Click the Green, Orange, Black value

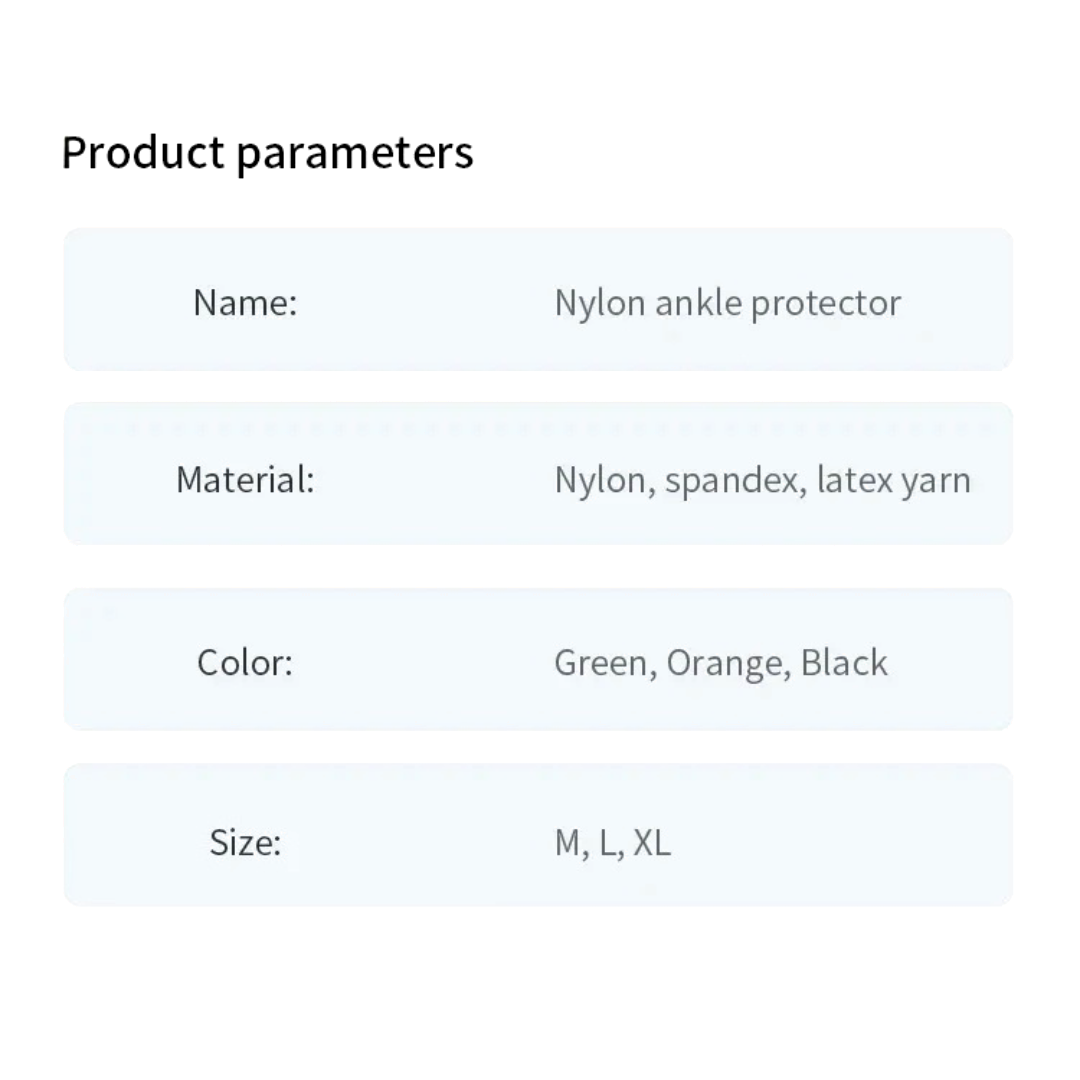click(721, 664)
